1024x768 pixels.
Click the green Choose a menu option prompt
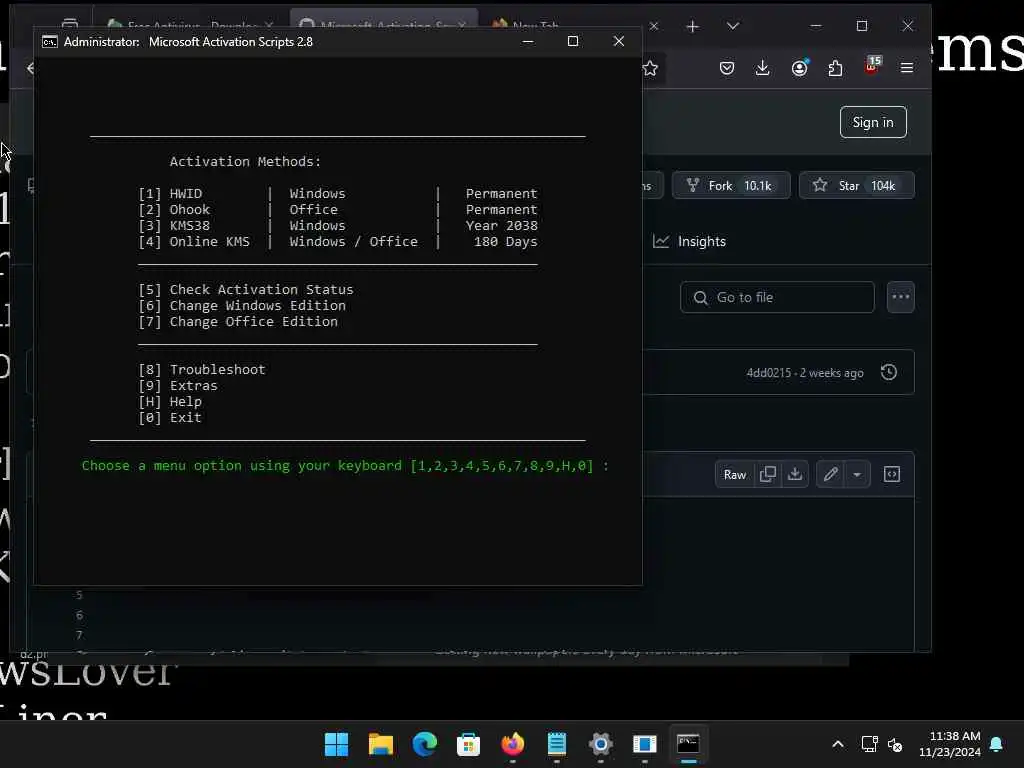point(345,466)
